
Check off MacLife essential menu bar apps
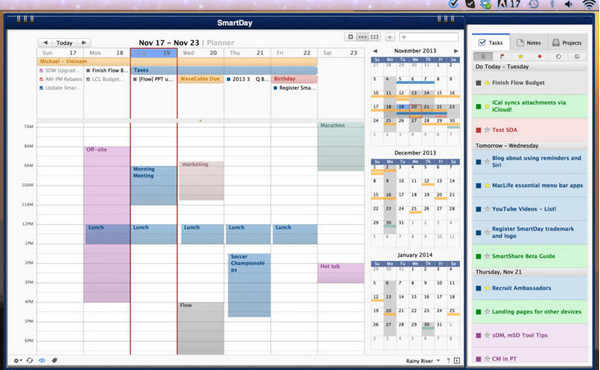coord(478,186)
